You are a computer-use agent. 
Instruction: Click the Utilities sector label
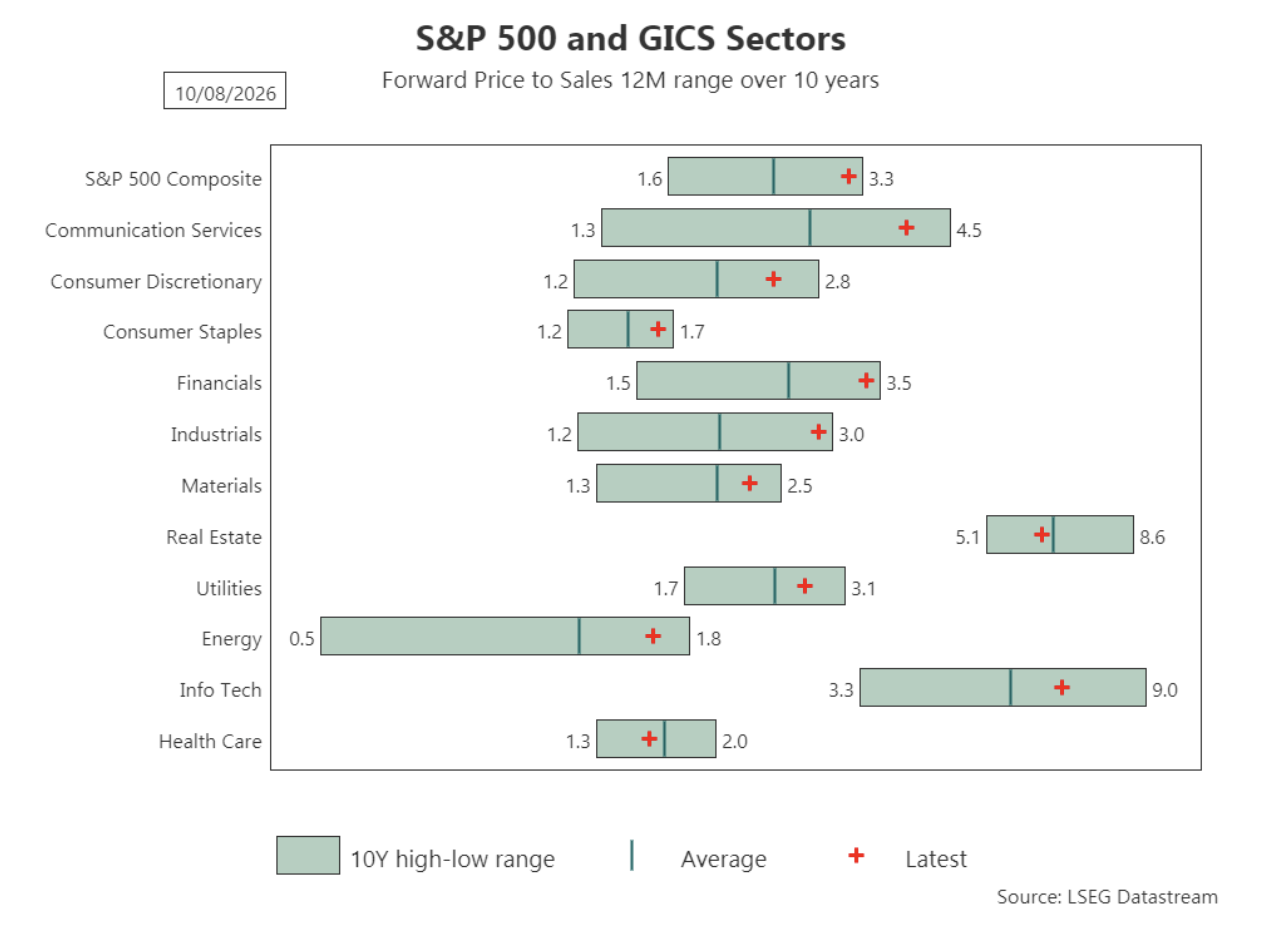pos(229,588)
